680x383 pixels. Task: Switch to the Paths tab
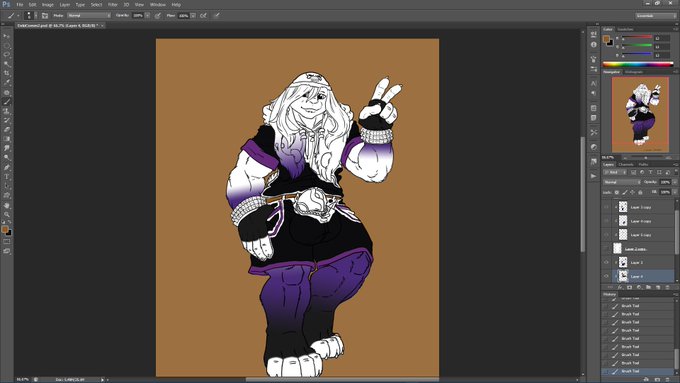pyautogui.click(x=644, y=164)
